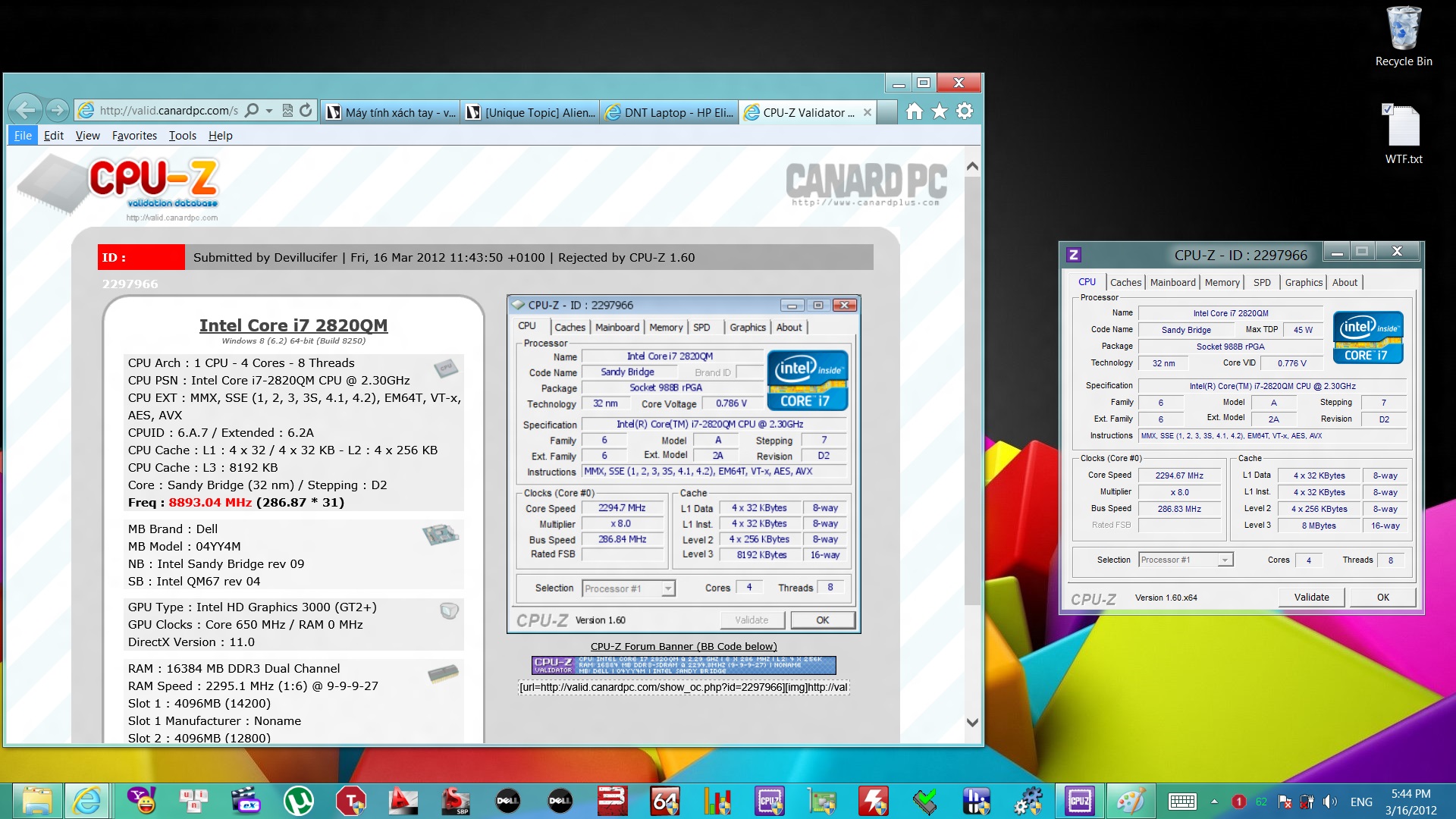Open the AutoCAD icon in the taskbar
Viewport: 1456px width, 819px height.
403,801
